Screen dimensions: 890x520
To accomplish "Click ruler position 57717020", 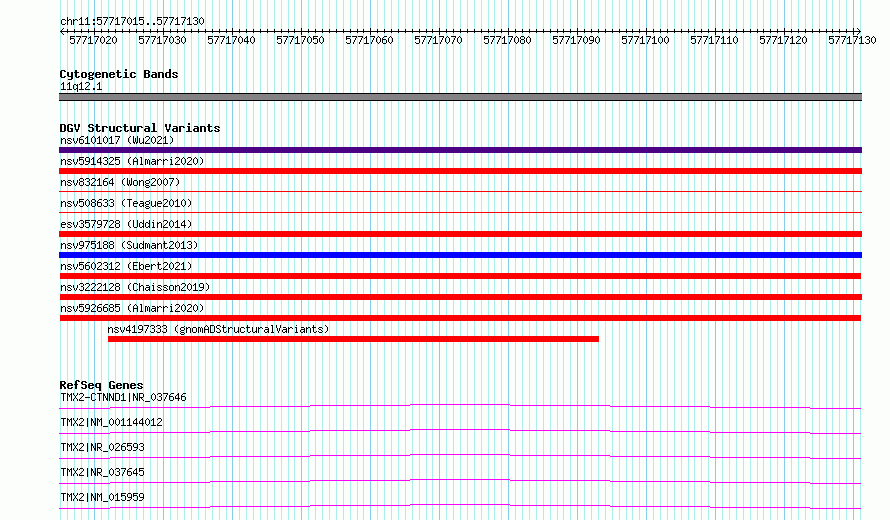I will tap(94, 40).
